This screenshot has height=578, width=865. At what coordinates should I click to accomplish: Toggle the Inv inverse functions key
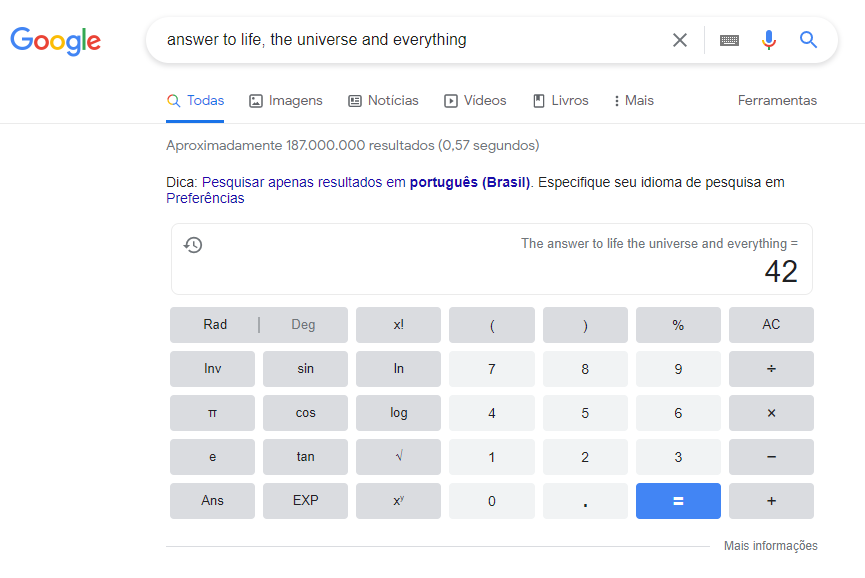coord(212,369)
